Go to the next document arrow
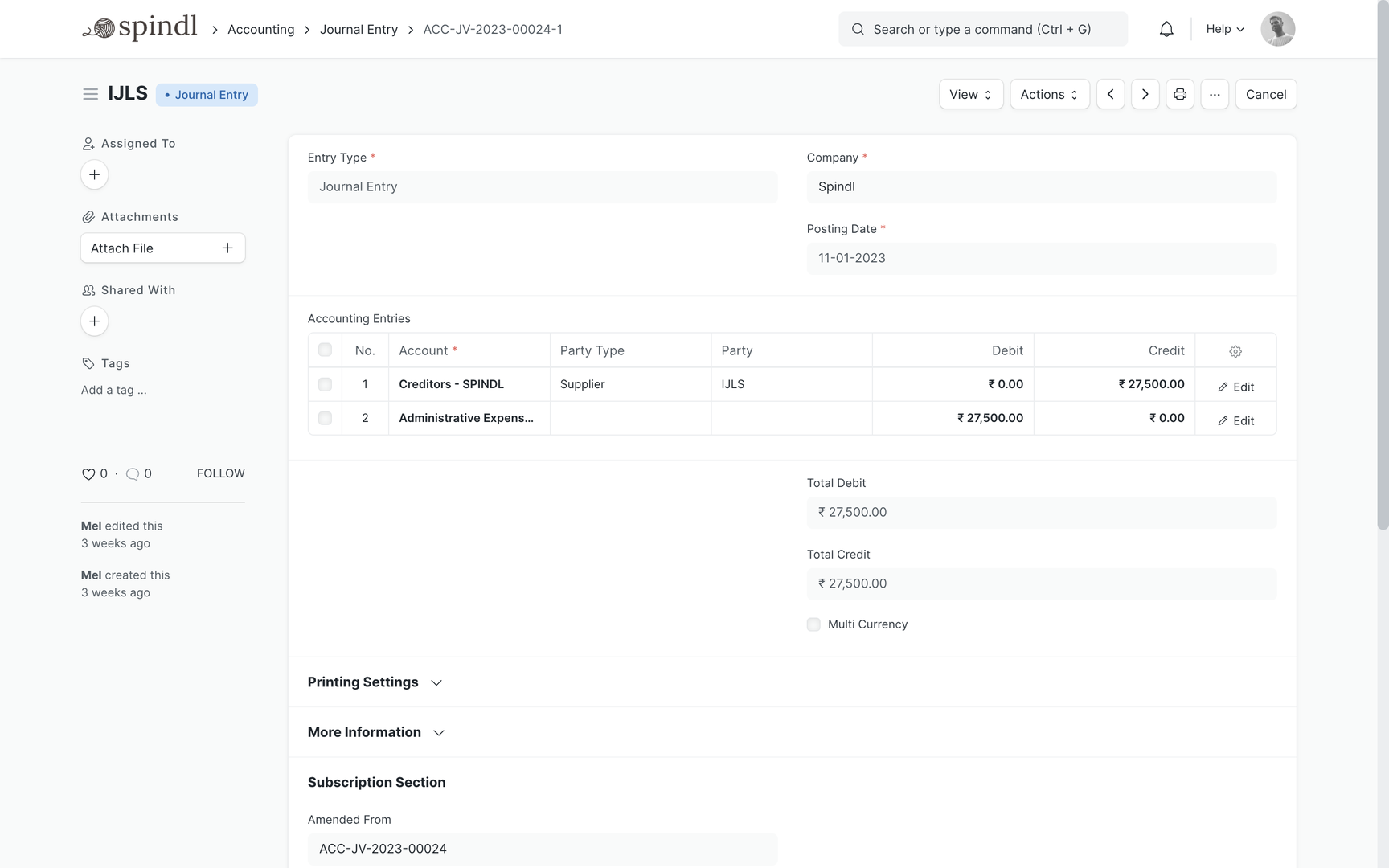This screenshot has width=1389, height=868. pyautogui.click(x=1145, y=95)
